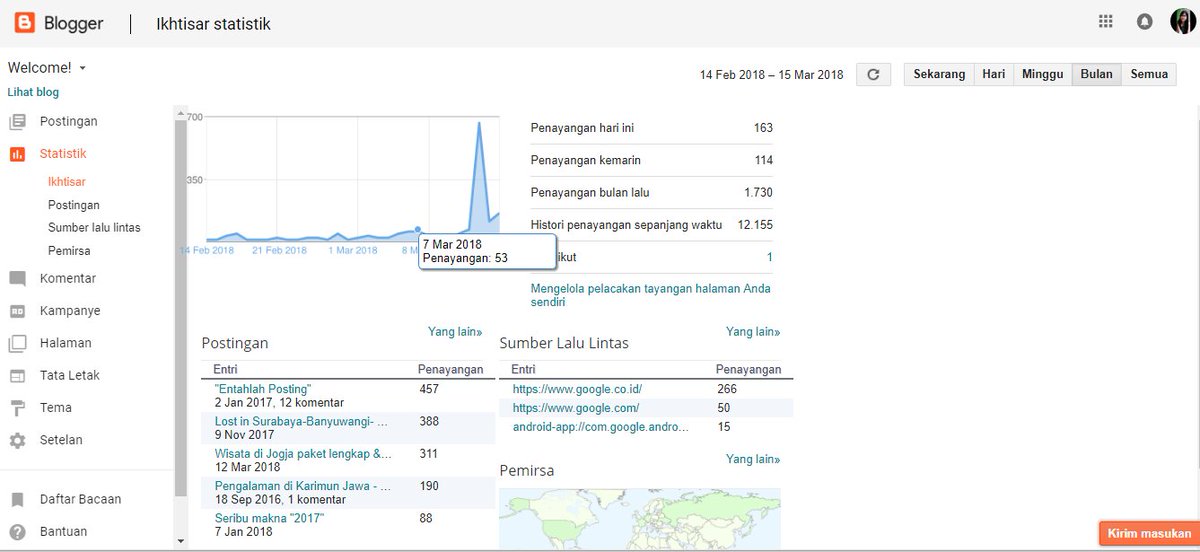1200x552 pixels.
Task: Select the Hari time range
Action: [x=994, y=74]
